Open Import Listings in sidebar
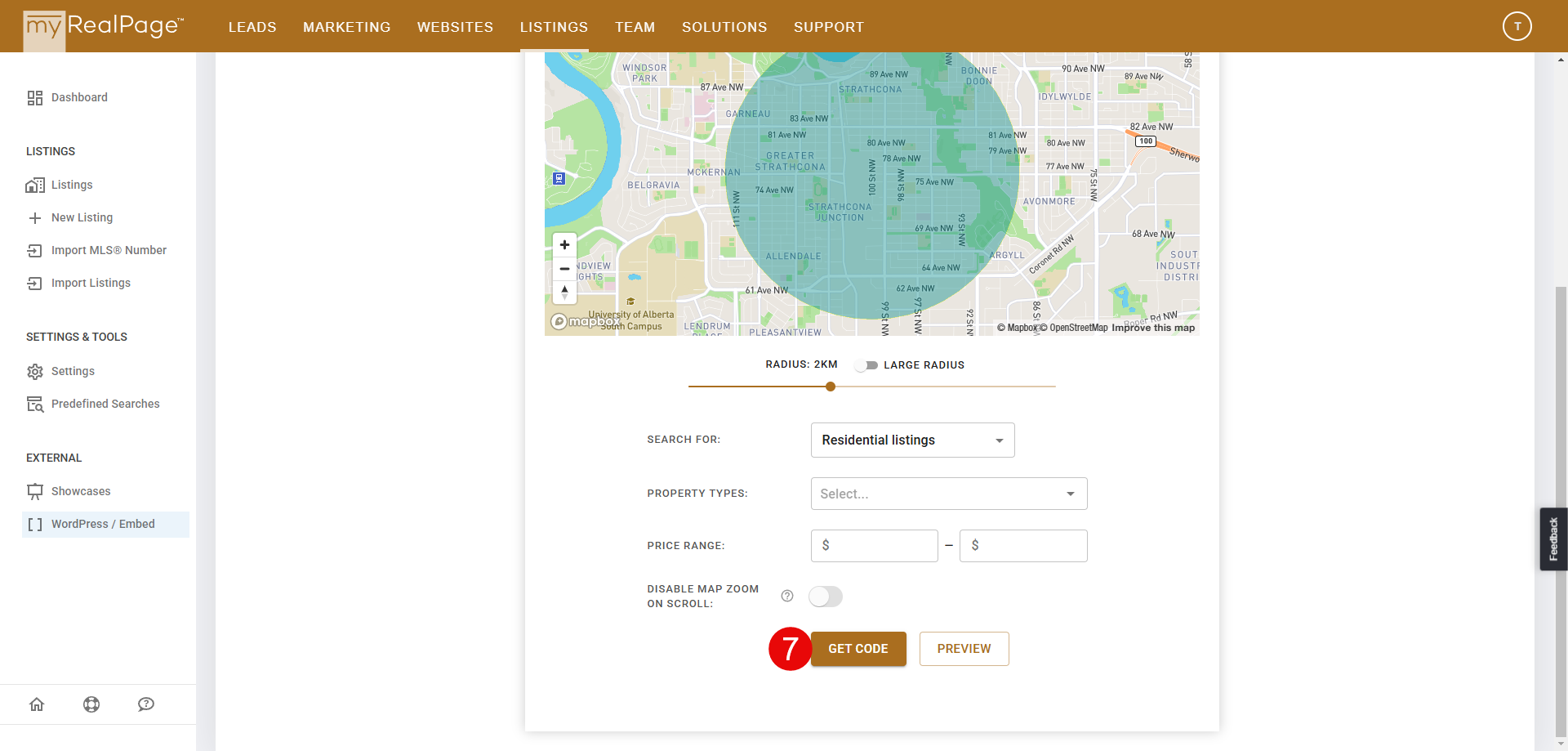Viewport: 1568px width, 751px height. point(91,283)
